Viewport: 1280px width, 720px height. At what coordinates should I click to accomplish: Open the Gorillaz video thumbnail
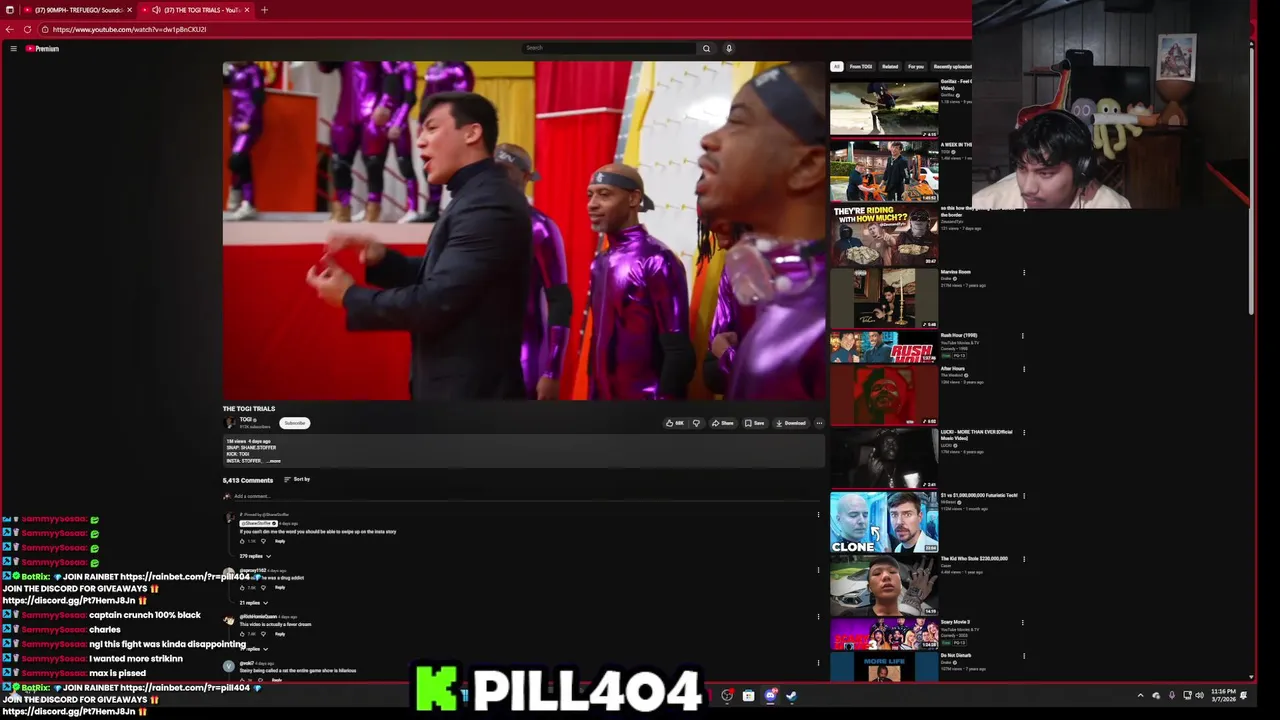pyautogui.click(x=884, y=107)
